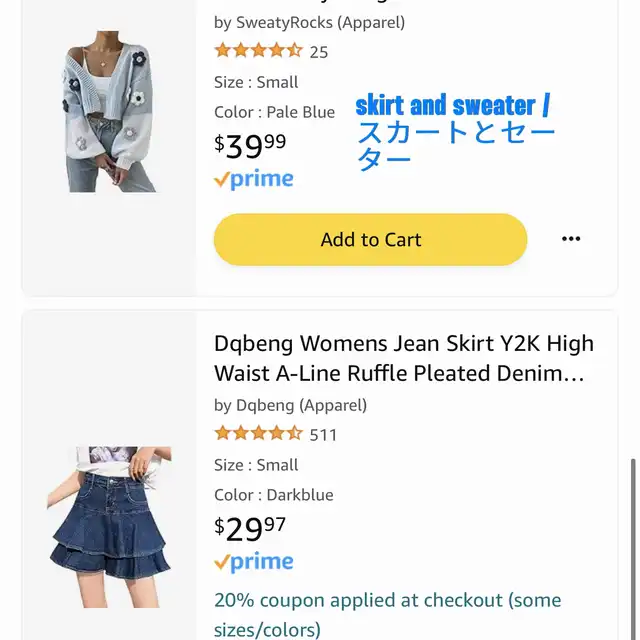Open the three-dot more options menu
Screen dimensions: 640x640
tap(571, 239)
